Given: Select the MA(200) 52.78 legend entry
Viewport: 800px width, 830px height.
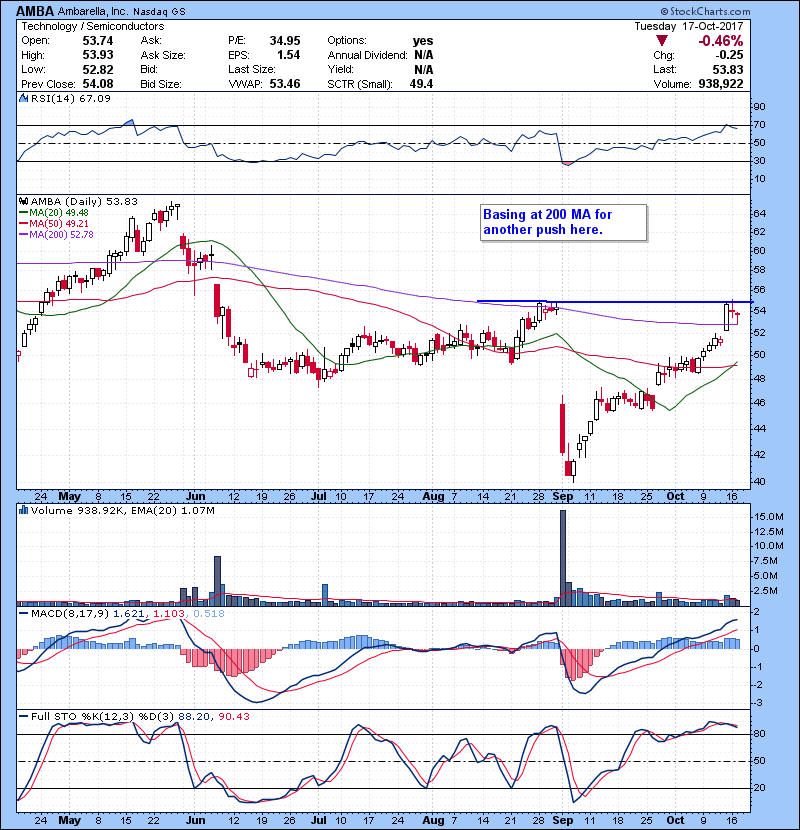Looking at the screenshot, I should tap(56, 234).
